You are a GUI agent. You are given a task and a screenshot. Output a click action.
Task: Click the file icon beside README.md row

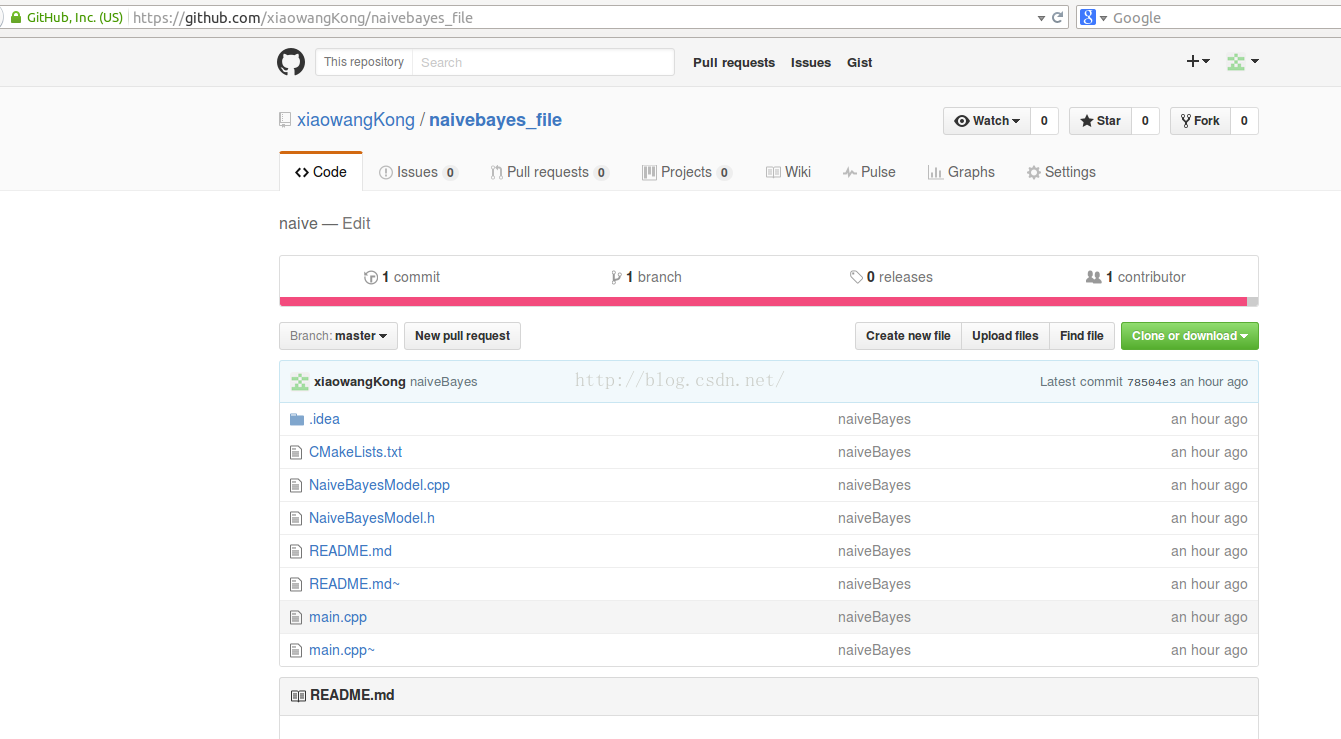point(295,551)
